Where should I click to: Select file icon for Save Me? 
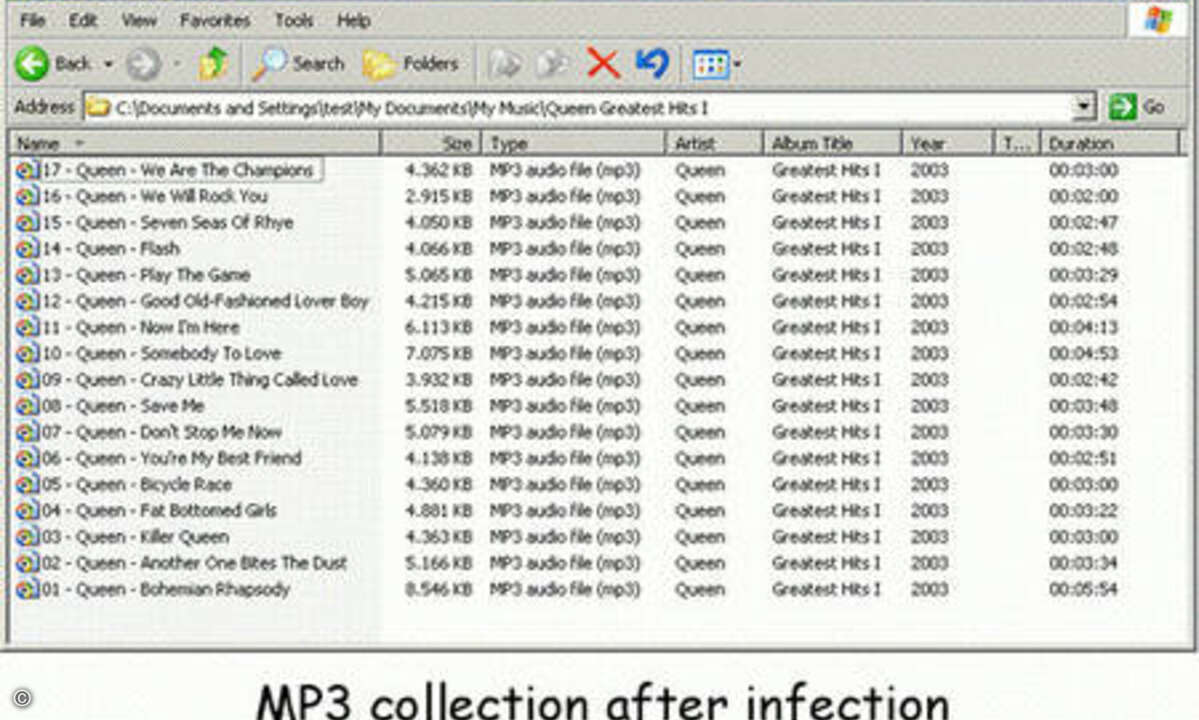coord(27,406)
